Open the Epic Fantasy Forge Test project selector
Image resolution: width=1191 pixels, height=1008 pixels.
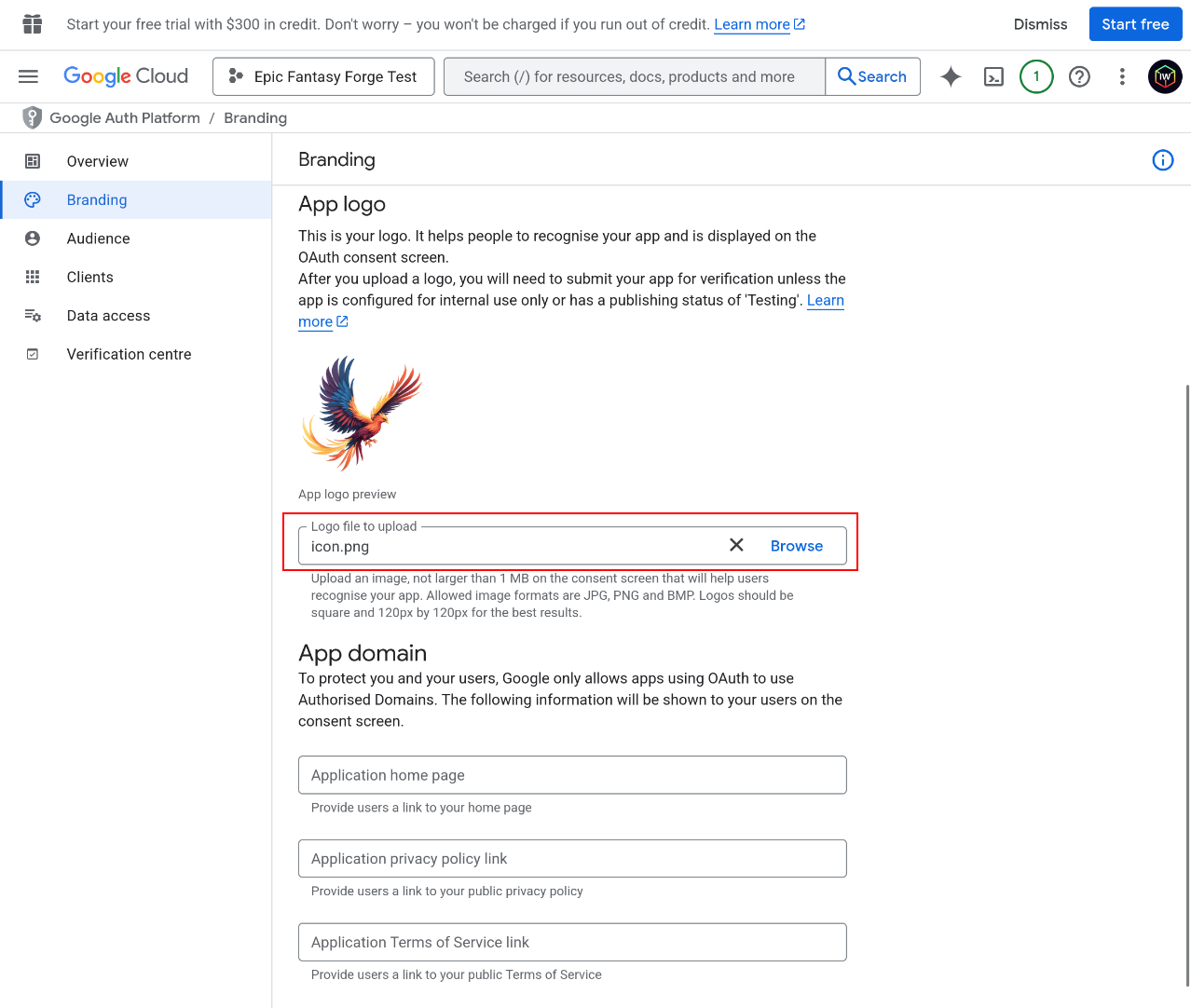[x=322, y=76]
